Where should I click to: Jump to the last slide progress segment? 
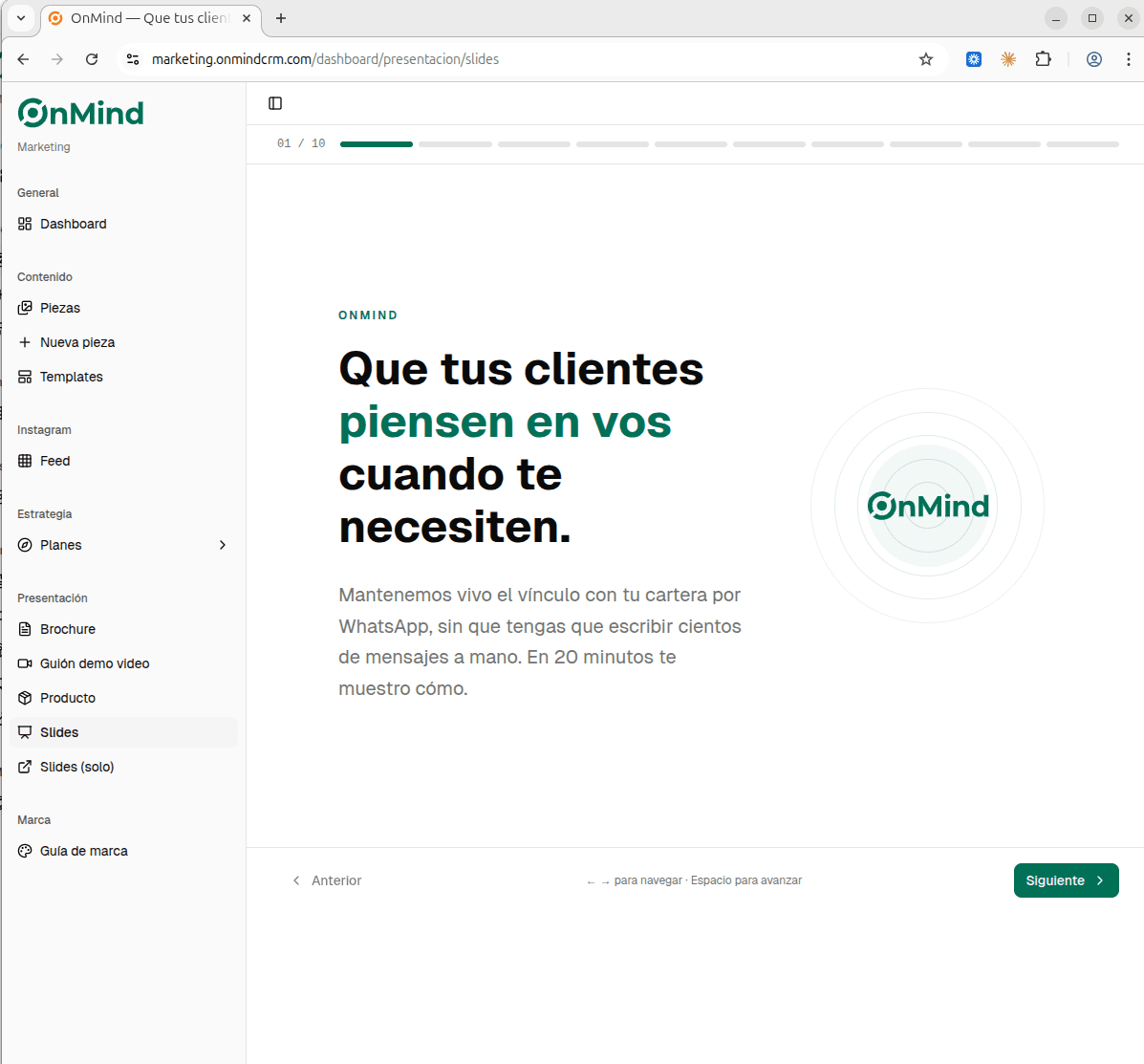point(1083,144)
